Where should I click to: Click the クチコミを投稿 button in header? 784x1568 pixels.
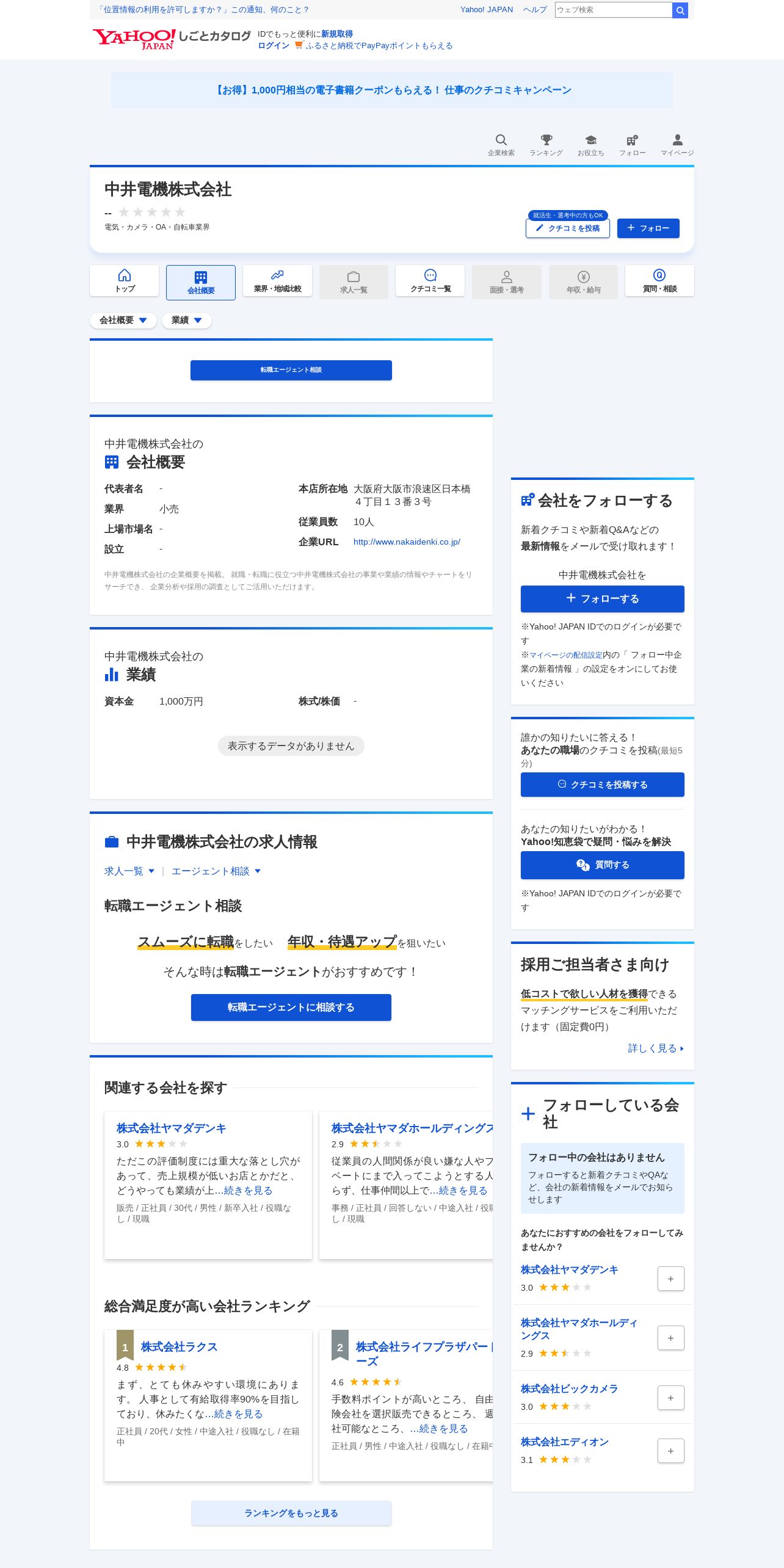568,228
